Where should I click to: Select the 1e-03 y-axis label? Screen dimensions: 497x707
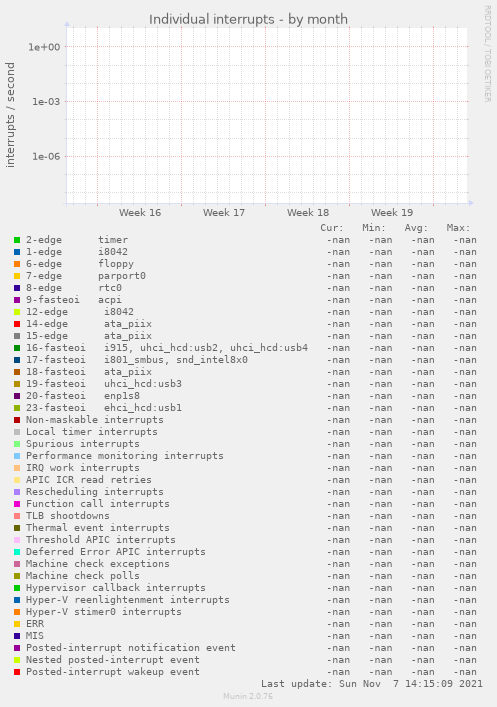46,102
